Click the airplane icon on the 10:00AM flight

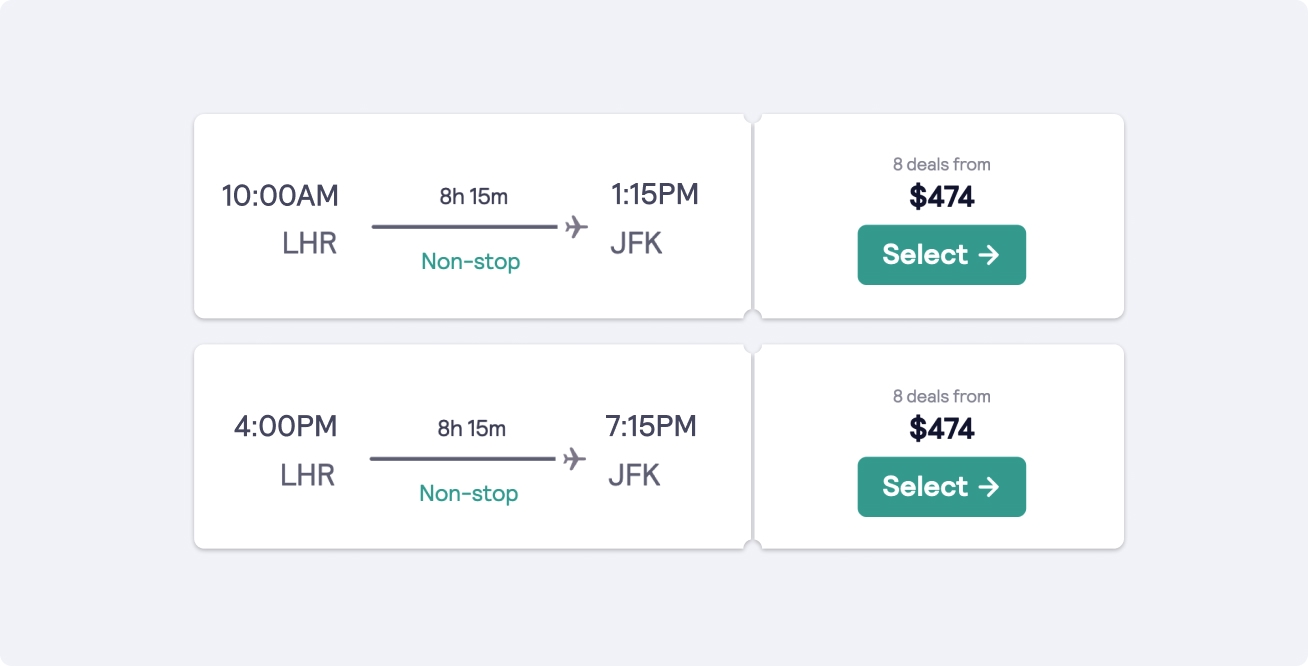576,227
